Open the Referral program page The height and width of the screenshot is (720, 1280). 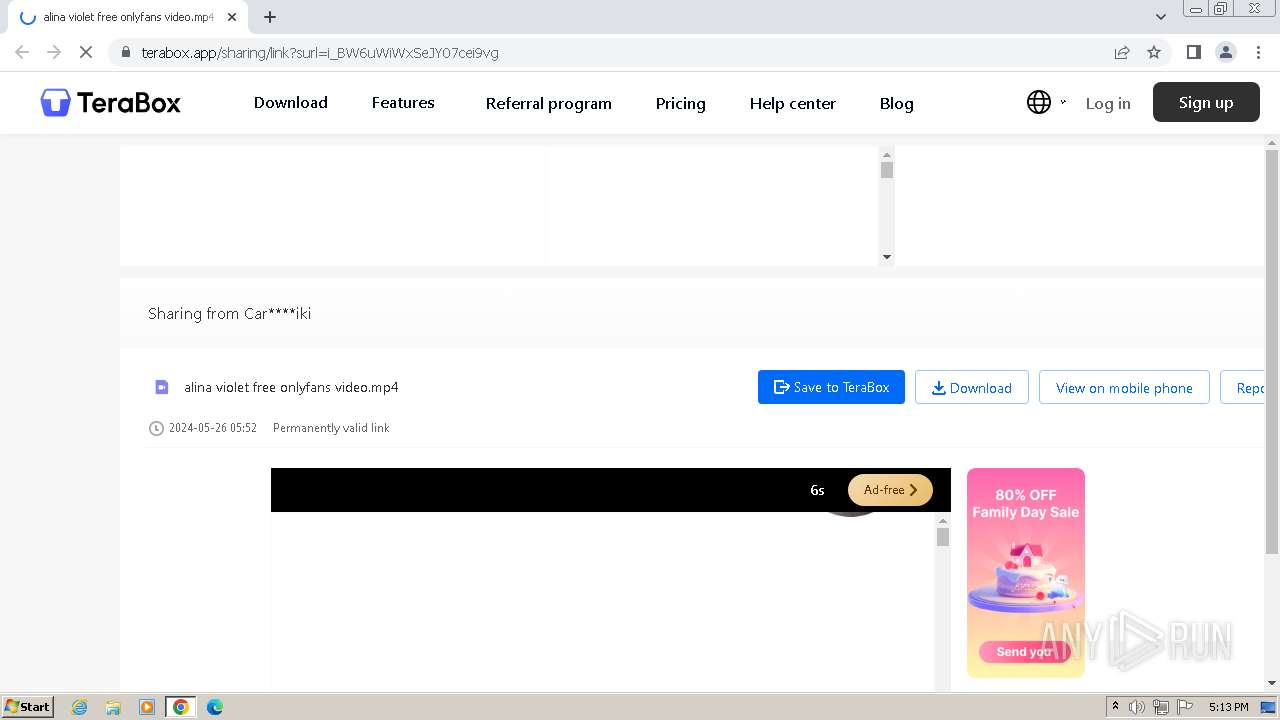549,103
